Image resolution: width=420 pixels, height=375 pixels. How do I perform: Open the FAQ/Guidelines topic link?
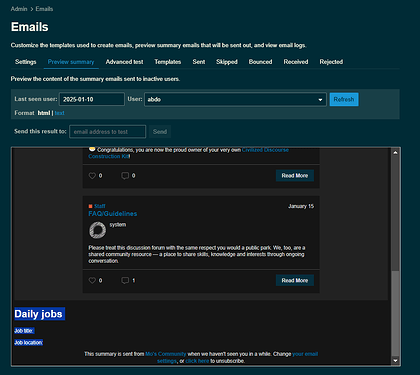(113, 214)
